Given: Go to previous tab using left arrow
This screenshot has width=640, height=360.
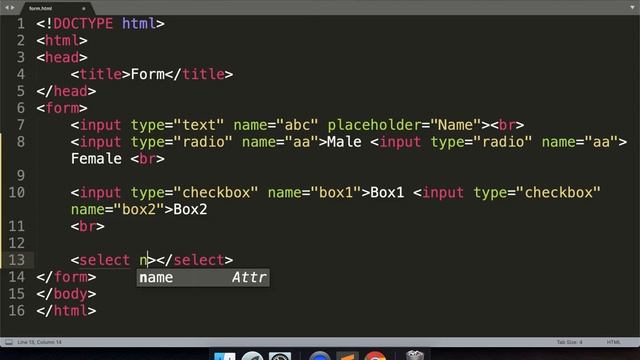Looking at the screenshot, I should [6, 8].
